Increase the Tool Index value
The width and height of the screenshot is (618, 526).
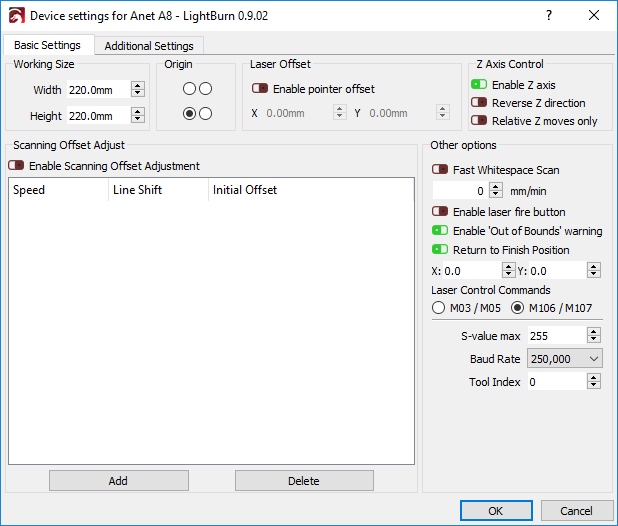tap(594, 377)
